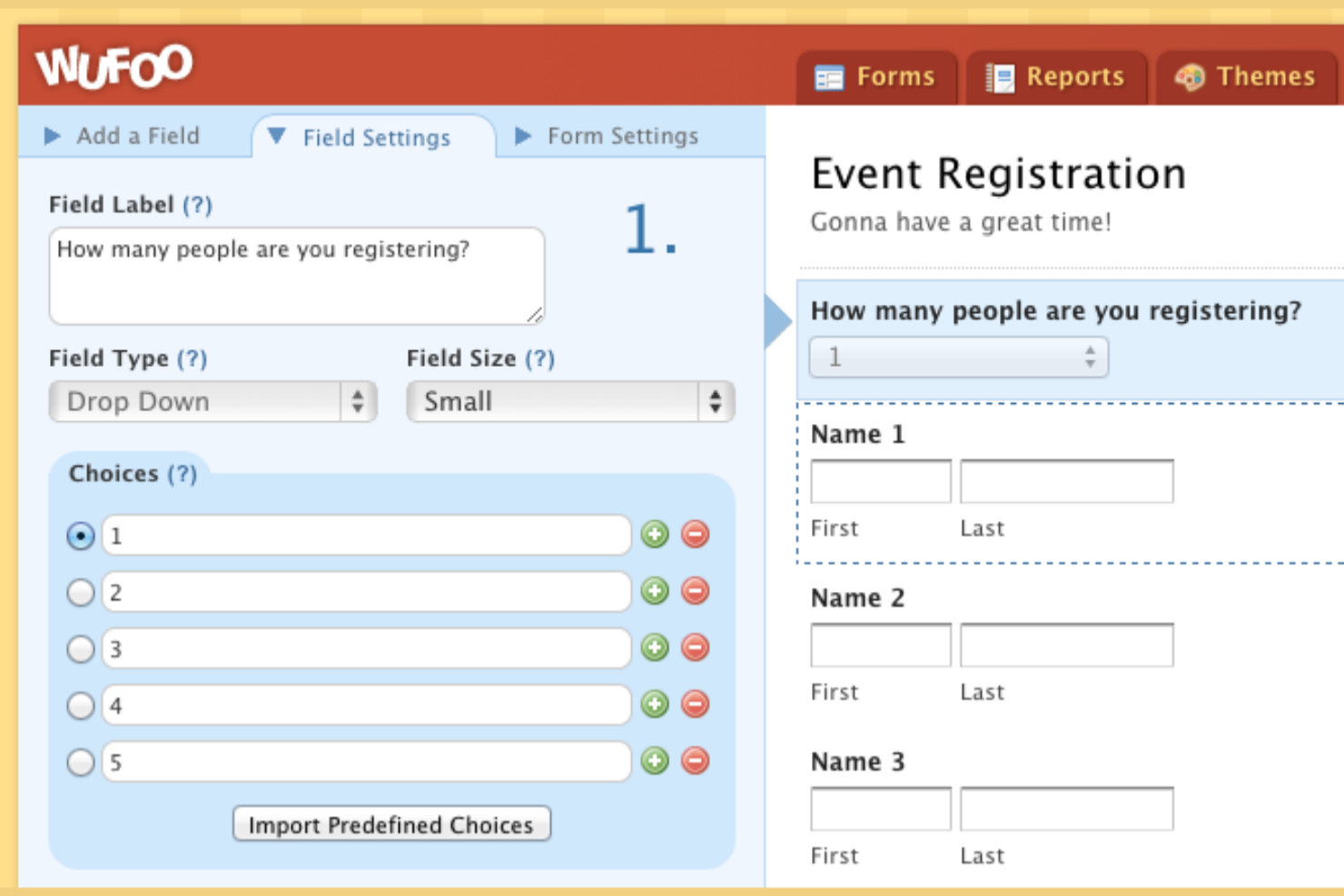
Task: Add a choice with the green plus beside "1"
Action: pyautogui.click(x=656, y=536)
